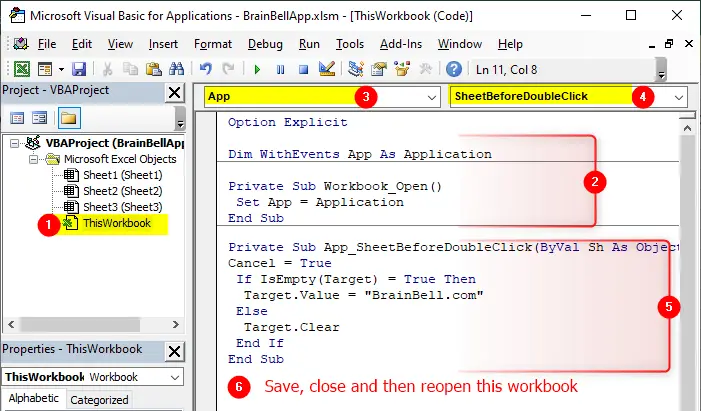701x411 pixels.
Task: Click code window scroll up arrow
Action: click(687, 128)
